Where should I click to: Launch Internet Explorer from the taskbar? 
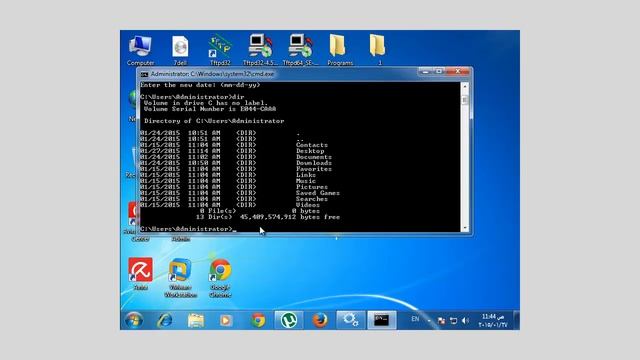[164, 320]
